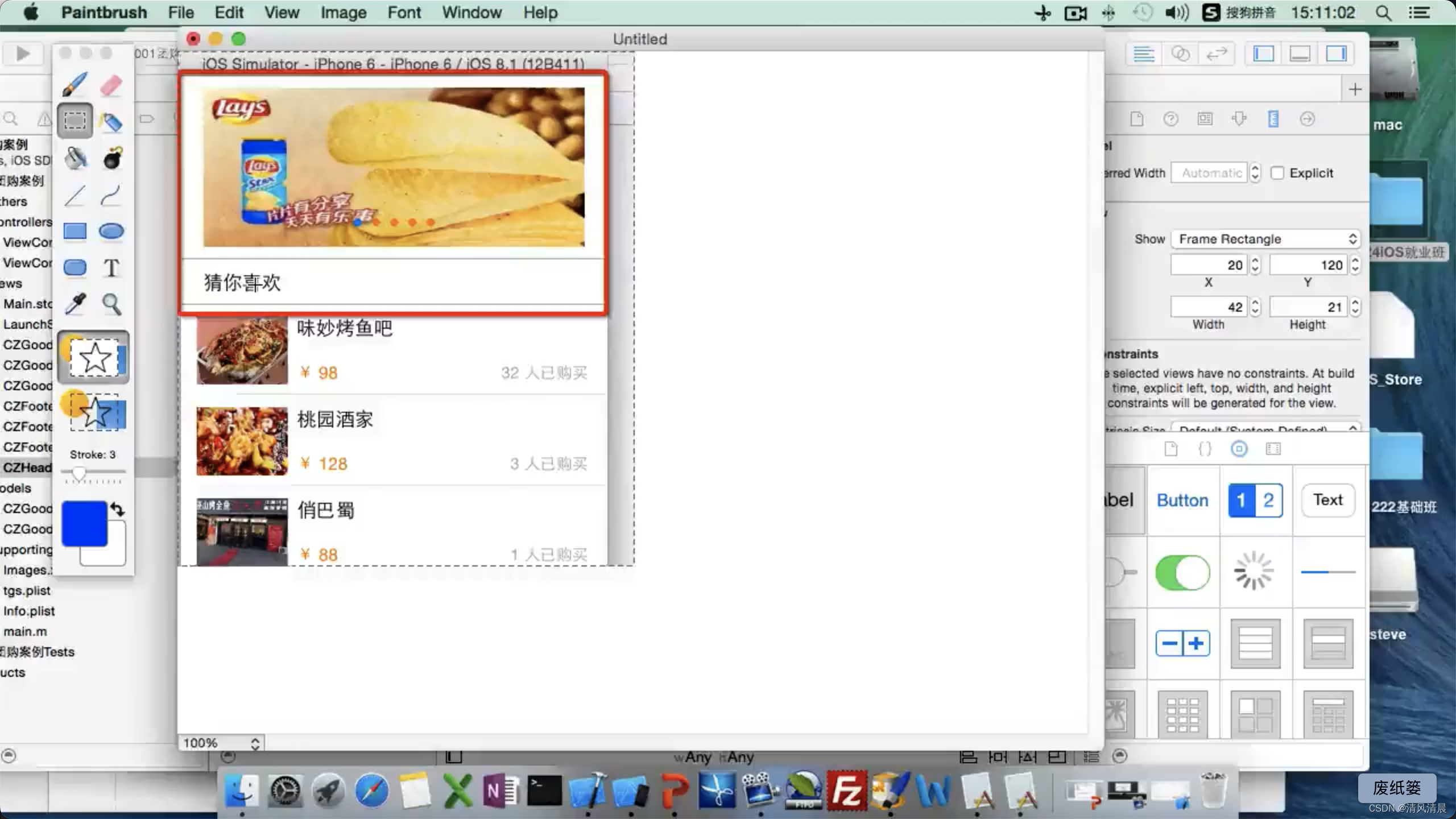Open the Frame Rectangle show dropdown
Viewport: 1456px width, 819px height.
pos(1265,239)
